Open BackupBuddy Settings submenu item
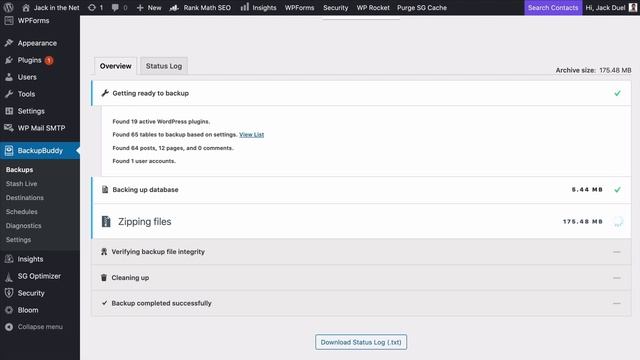This screenshot has width=640, height=360. point(18,240)
